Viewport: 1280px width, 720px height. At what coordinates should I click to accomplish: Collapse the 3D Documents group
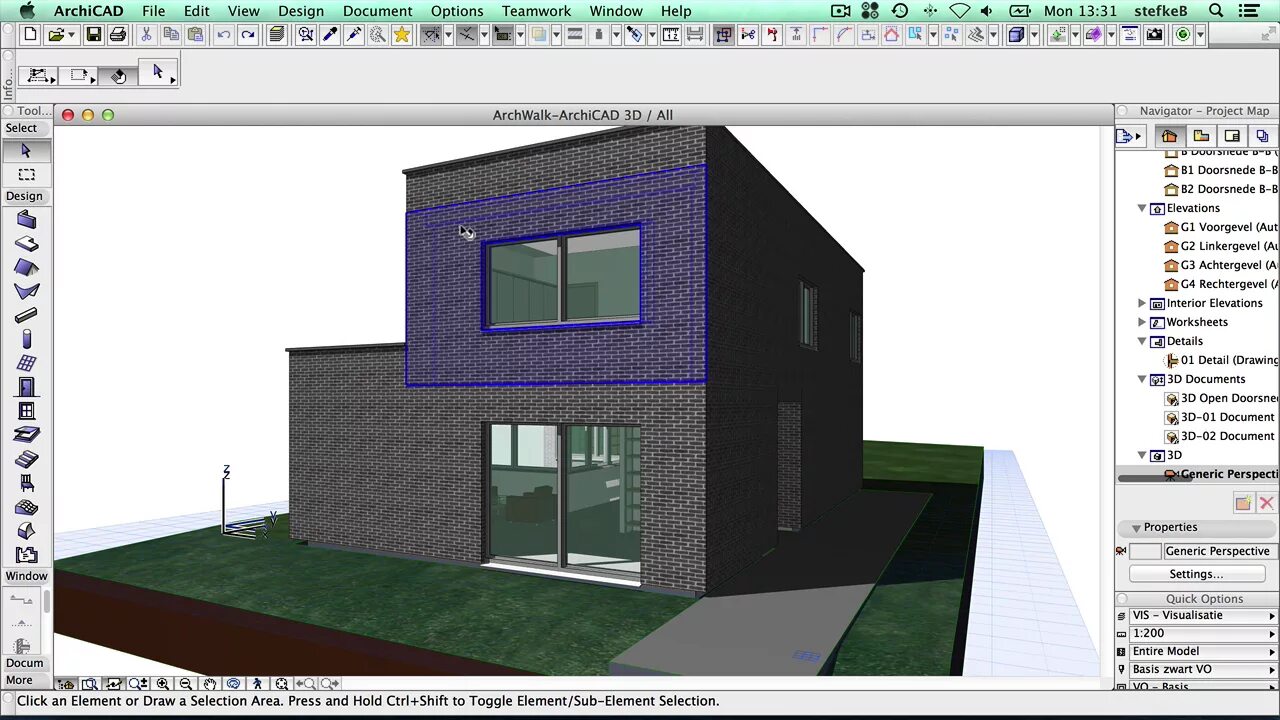coord(1142,379)
